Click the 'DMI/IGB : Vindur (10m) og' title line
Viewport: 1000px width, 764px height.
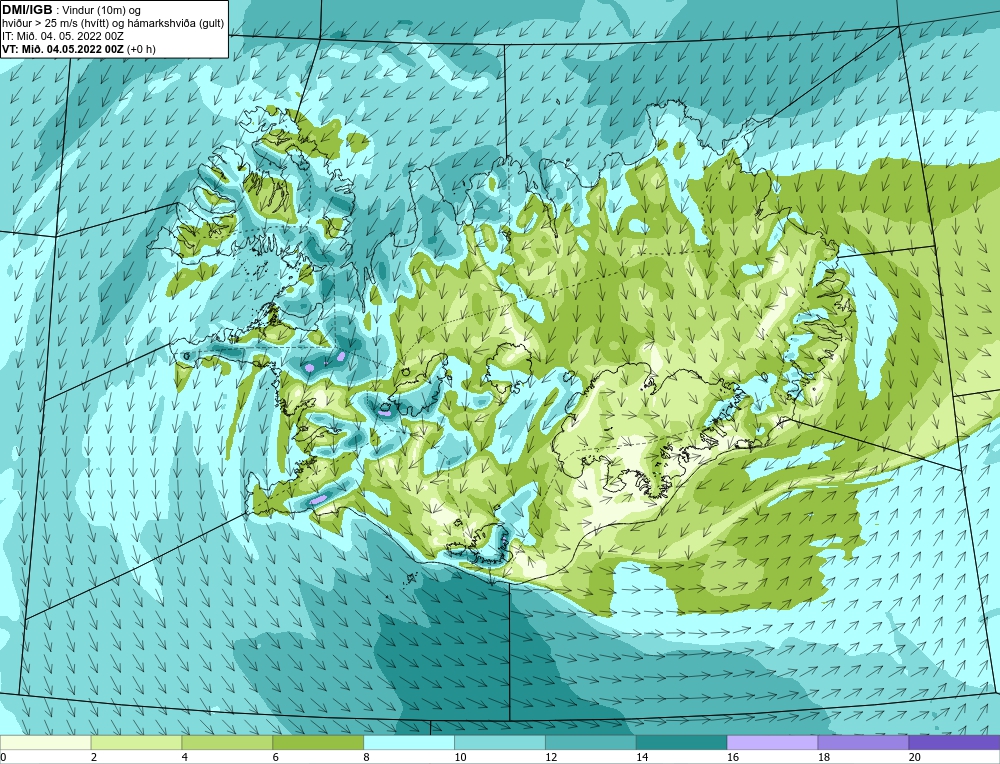pos(72,10)
